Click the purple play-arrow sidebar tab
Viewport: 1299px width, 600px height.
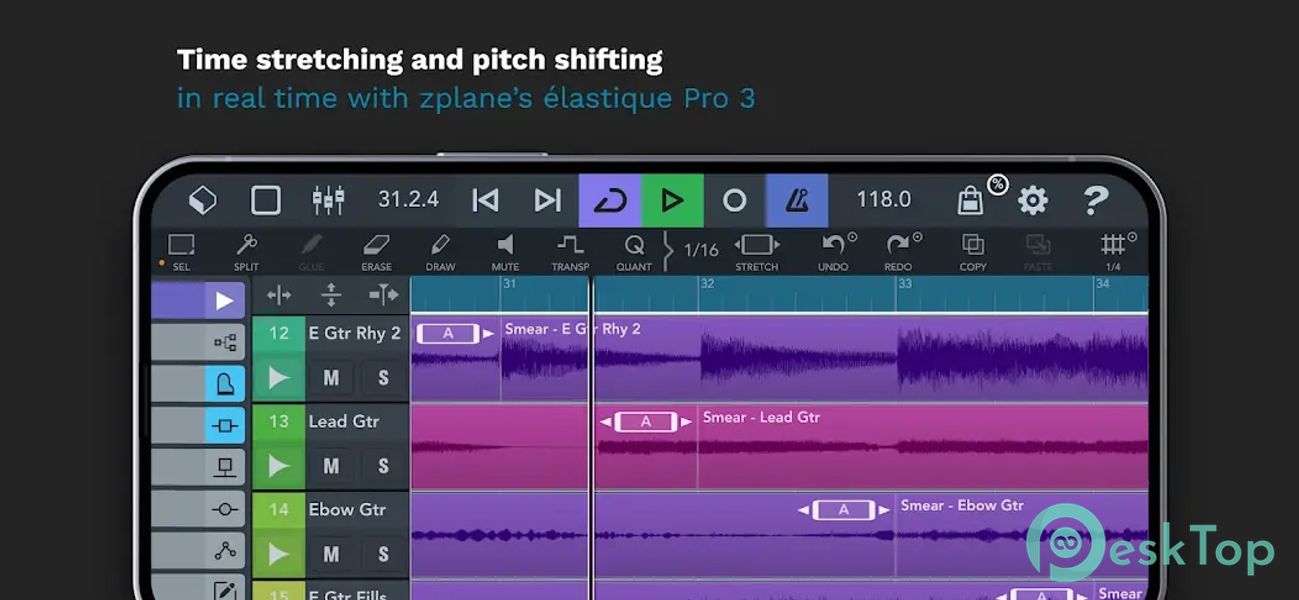tap(198, 301)
